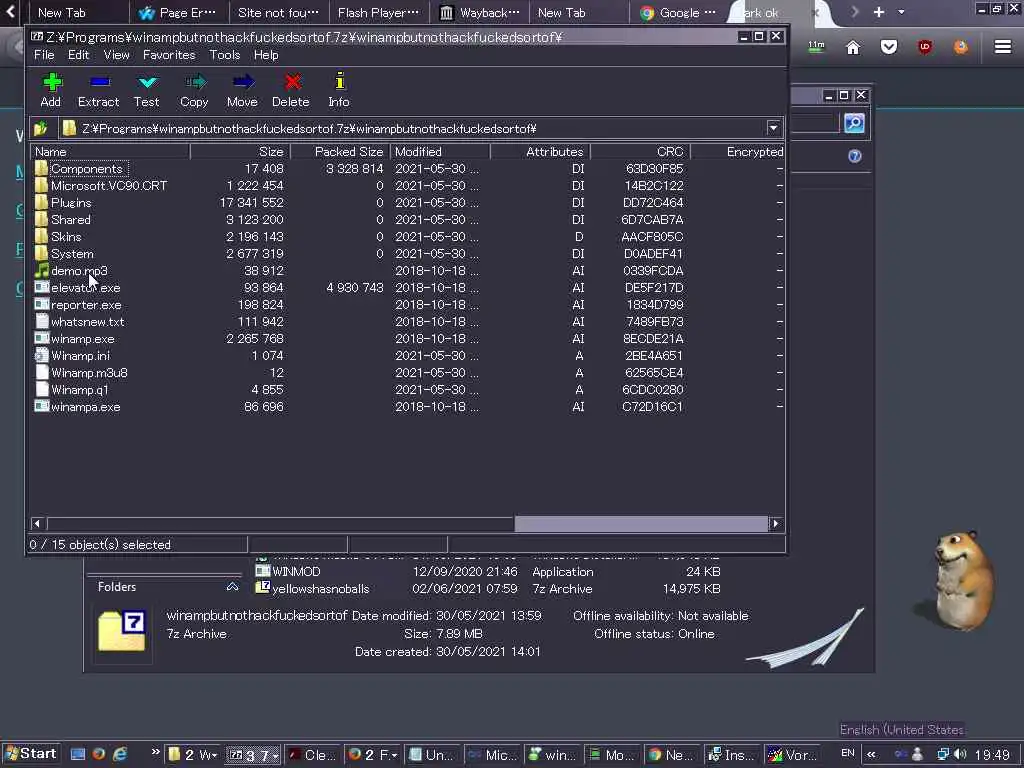Open the Cle... taskbar button
1024x768 pixels.
(312, 755)
